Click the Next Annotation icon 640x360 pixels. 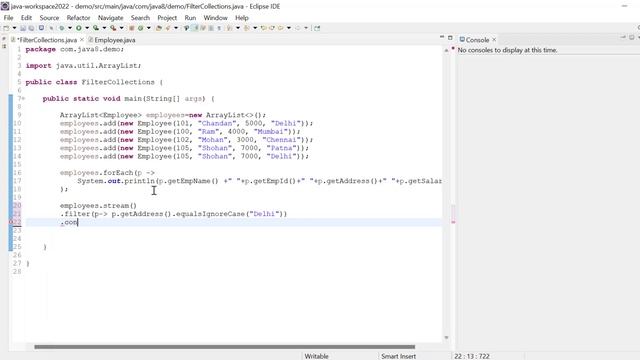pos(229,28)
